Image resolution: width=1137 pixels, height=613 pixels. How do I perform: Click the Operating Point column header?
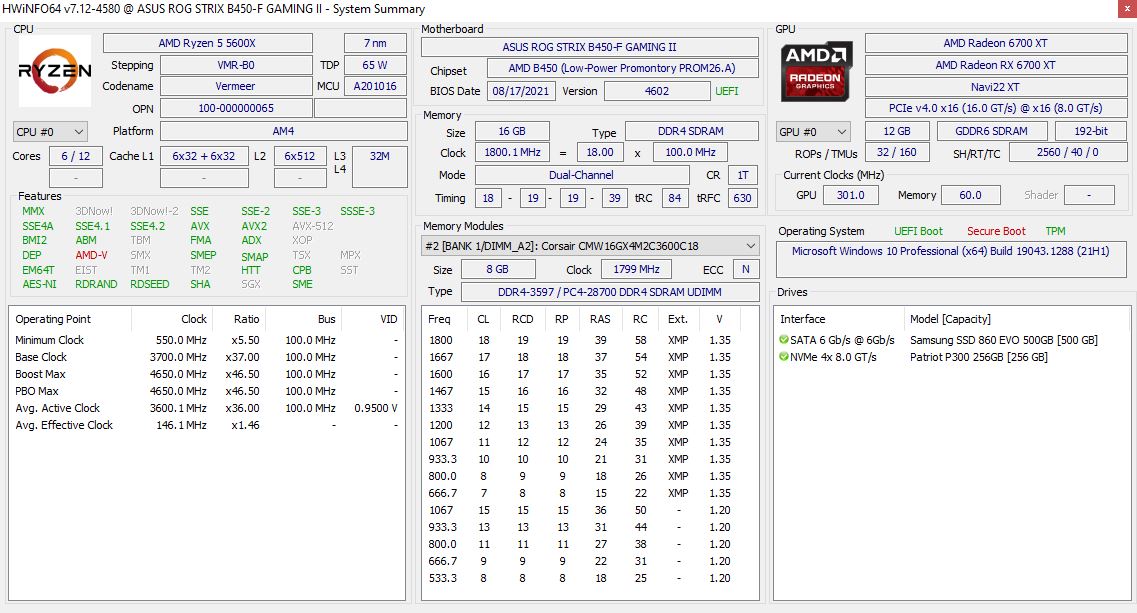tap(70, 319)
